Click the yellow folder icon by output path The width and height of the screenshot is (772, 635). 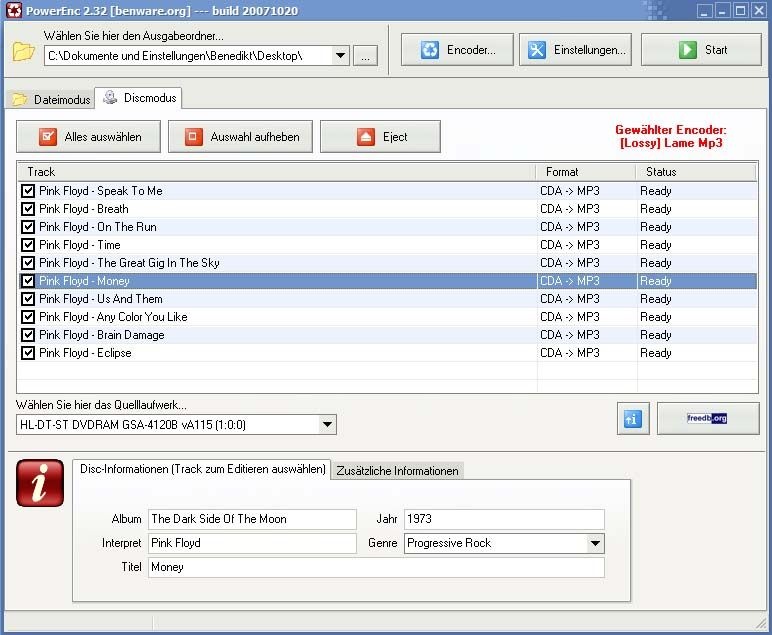[24, 52]
